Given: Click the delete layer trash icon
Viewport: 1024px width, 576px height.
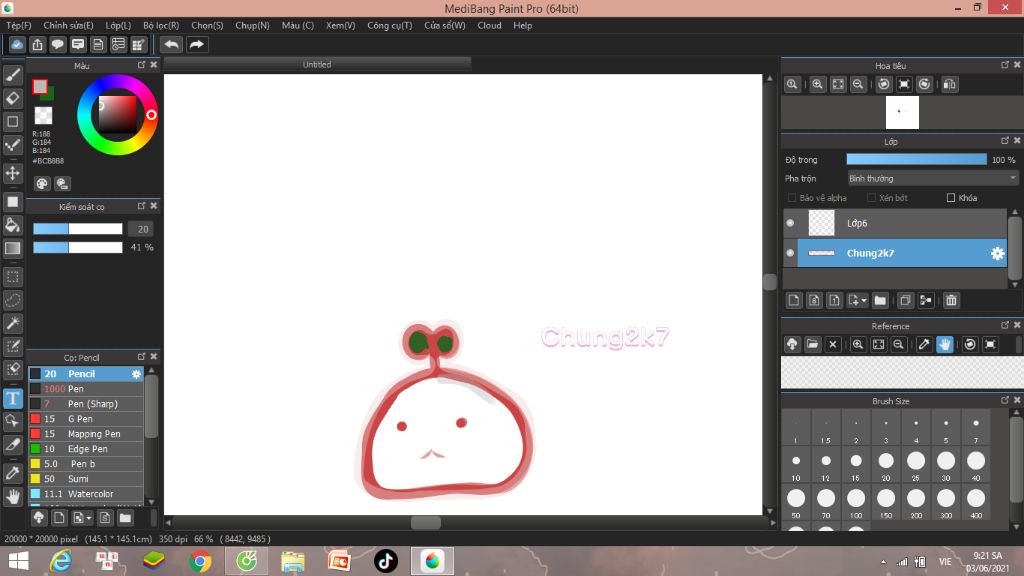Looking at the screenshot, I should tap(951, 300).
